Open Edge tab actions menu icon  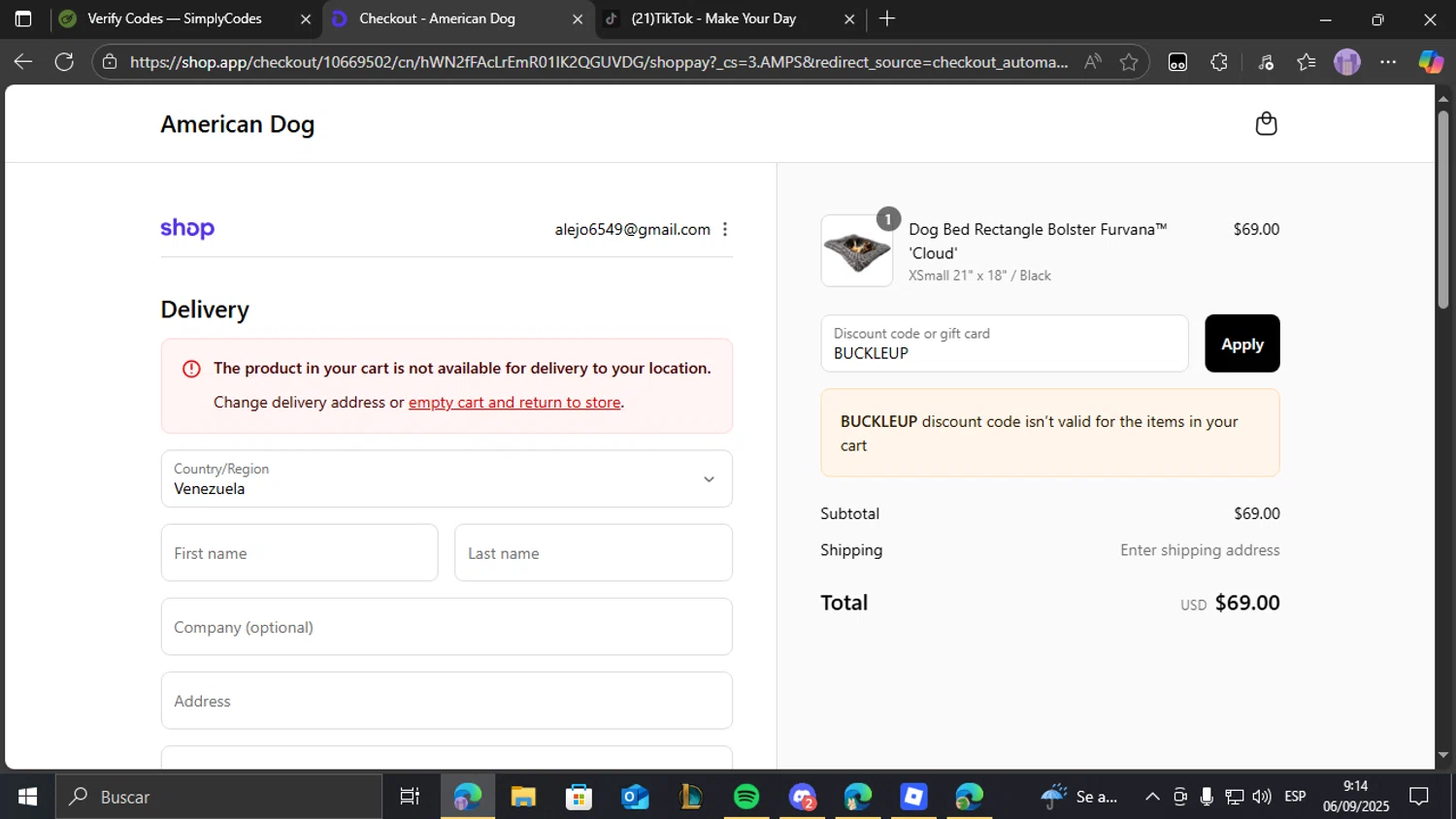23,18
